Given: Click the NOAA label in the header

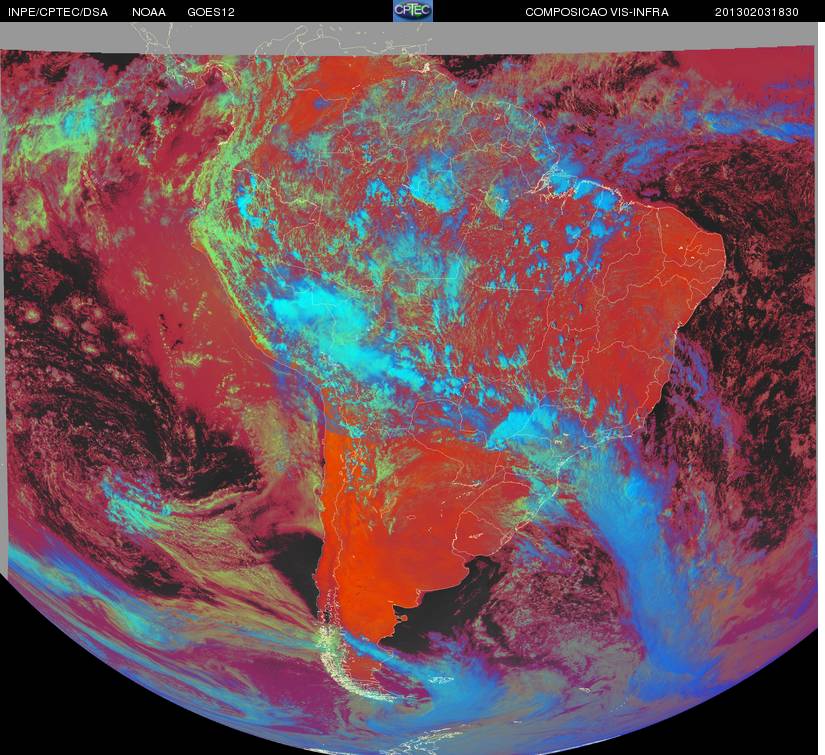Looking at the screenshot, I should tap(149, 12).
